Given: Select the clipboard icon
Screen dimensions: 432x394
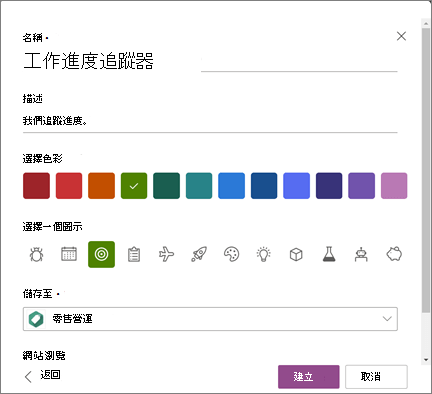Looking at the screenshot, I should (134, 255).
